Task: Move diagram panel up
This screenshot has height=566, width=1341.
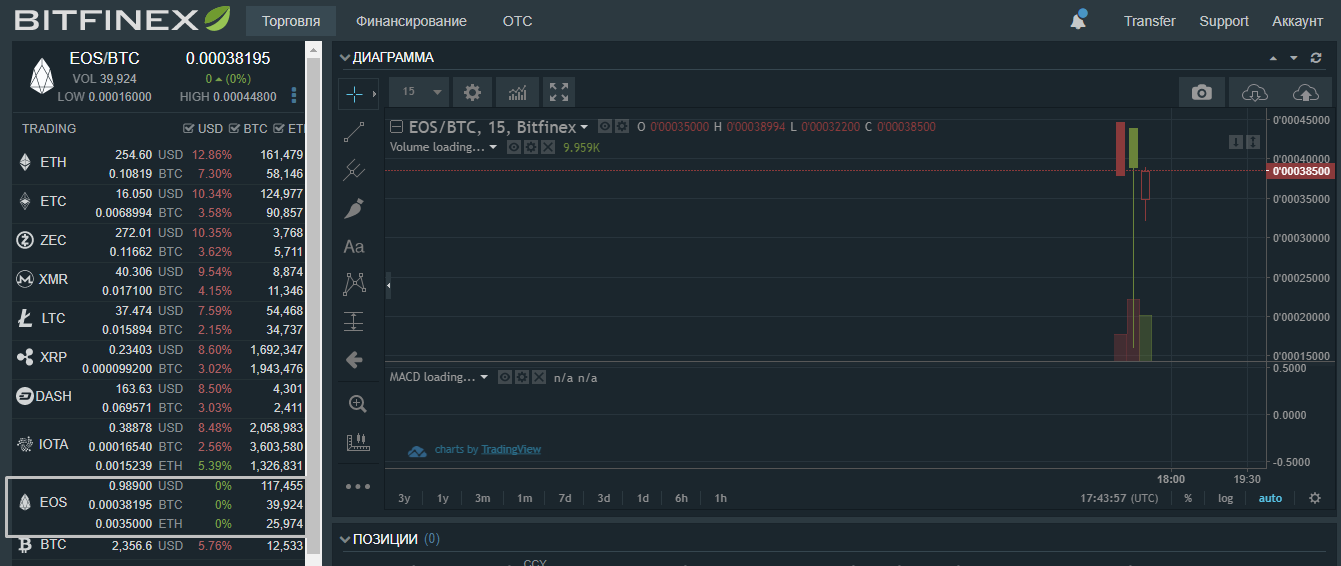Action: point(1273,58)
